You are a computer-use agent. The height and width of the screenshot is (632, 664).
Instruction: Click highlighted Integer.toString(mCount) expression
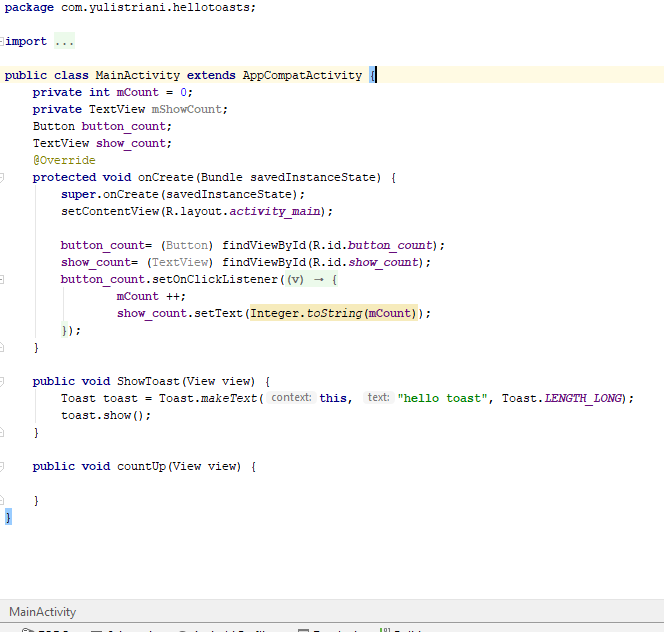tap(334, 313)
